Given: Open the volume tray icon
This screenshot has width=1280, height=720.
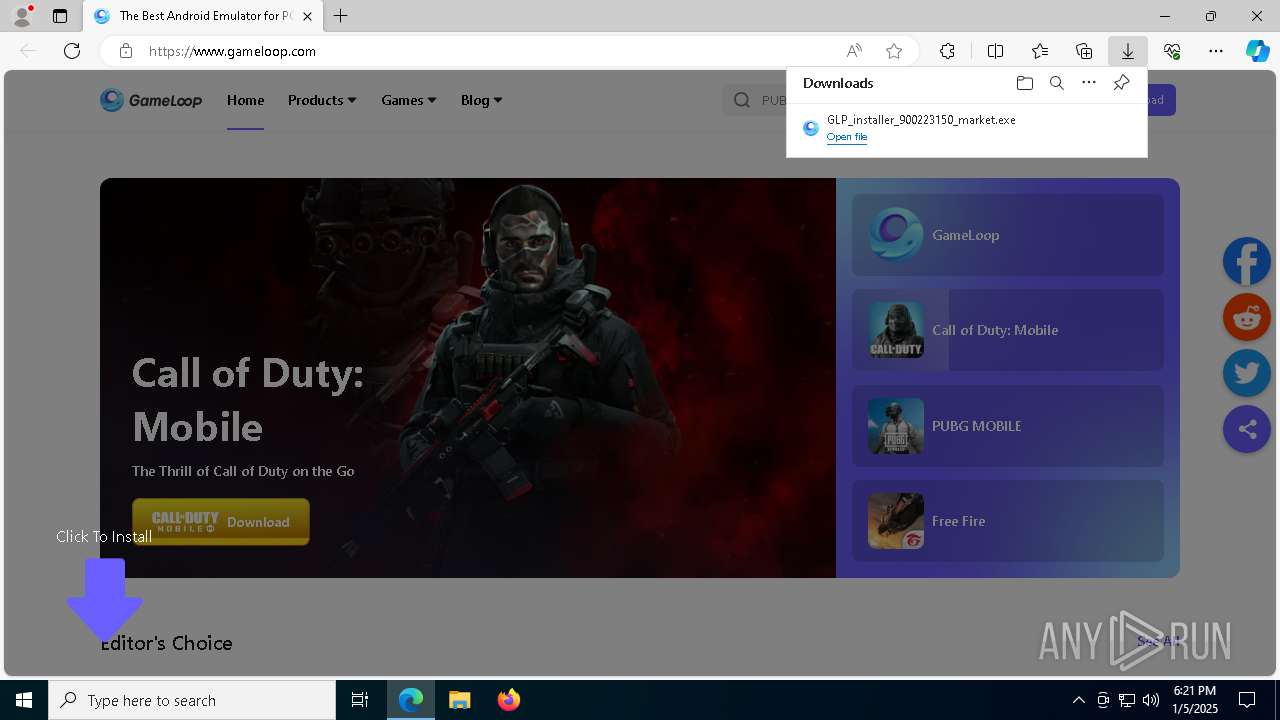Looking at the screenshot, I should (1151, 700).
